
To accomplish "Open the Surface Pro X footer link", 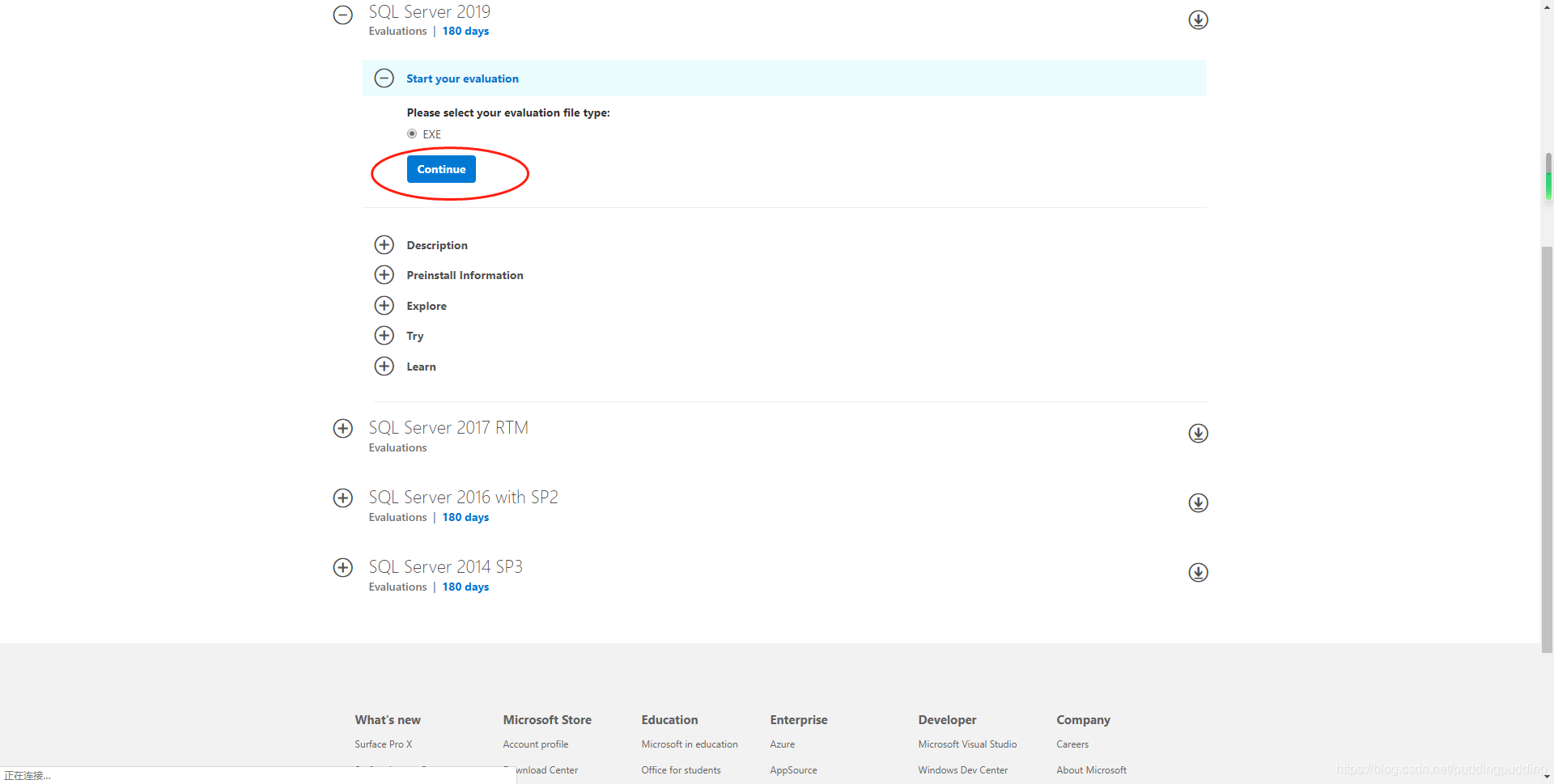I will (x=384, y=744).
